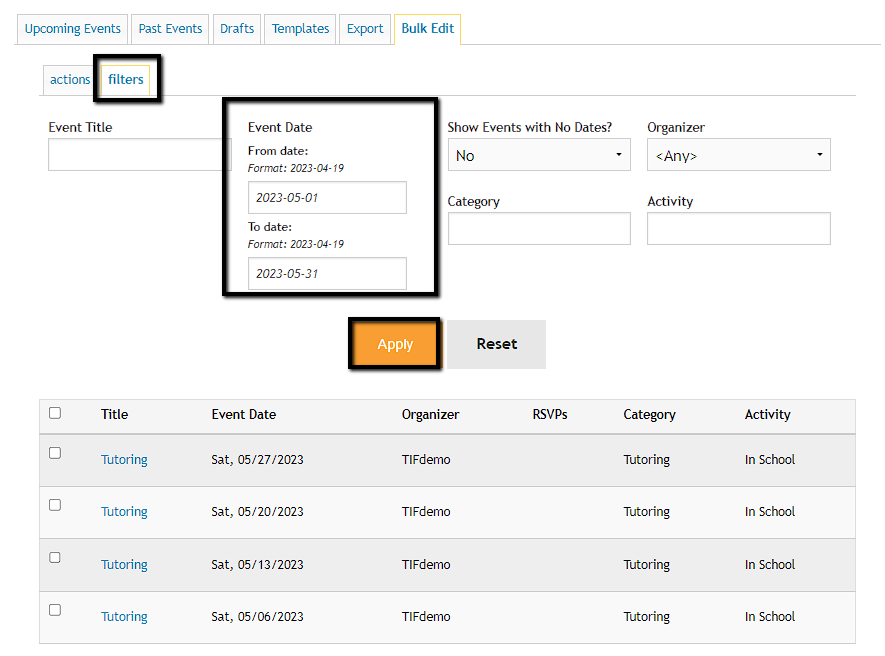Viewport: 885px width, 656px height.
Task: Click the From date input field
Action: click(327, 198)
